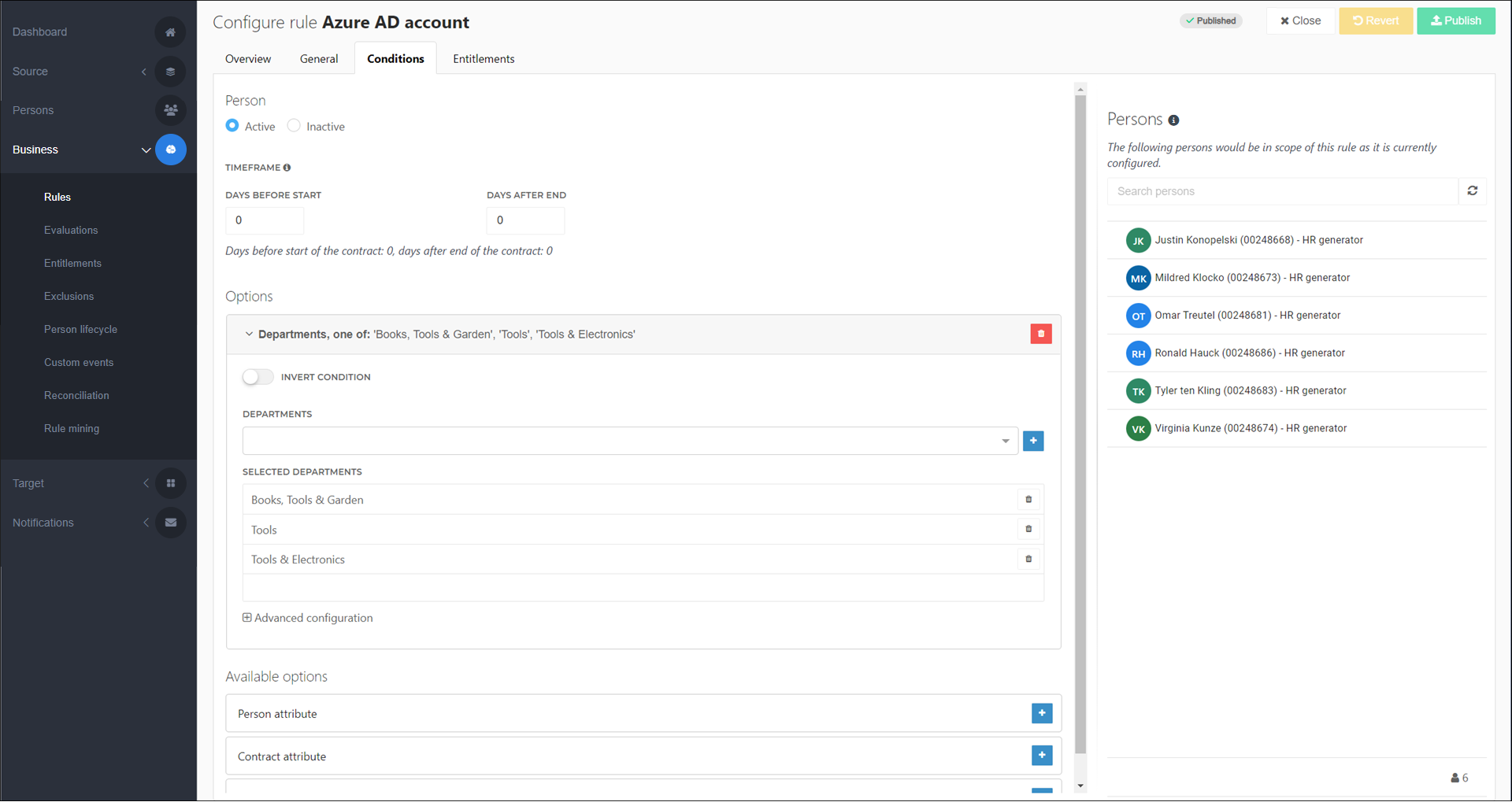Viewport: 1512px width, 802px height.
Task: Remove 'Books, Tools & Garden' department
Action: [1028, 499]
